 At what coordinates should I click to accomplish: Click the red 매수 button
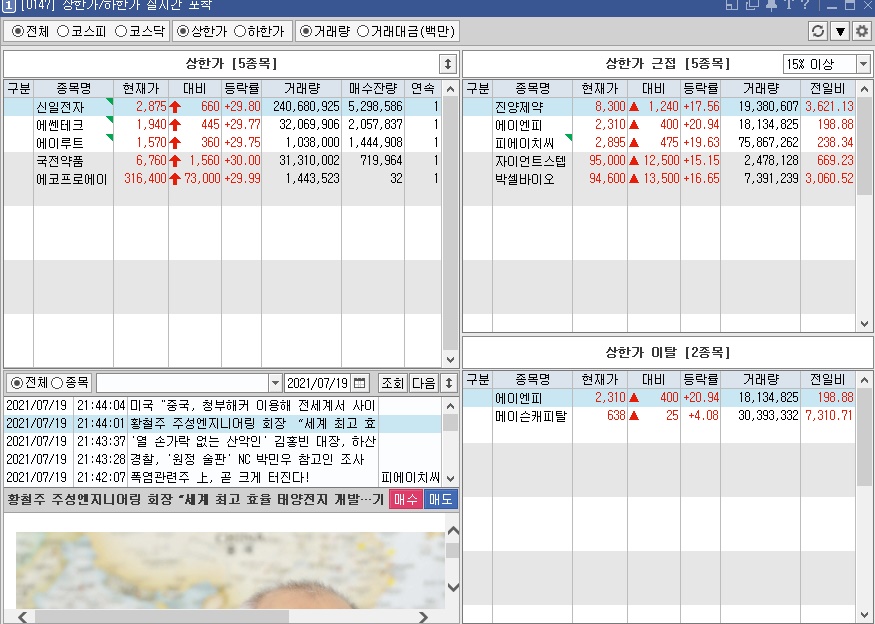coord(406,499)
